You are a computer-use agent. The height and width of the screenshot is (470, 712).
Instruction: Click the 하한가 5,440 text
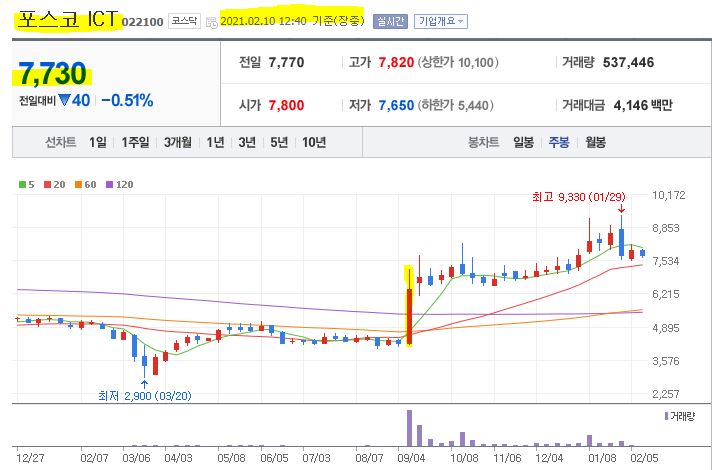click(x=455, y=105)
